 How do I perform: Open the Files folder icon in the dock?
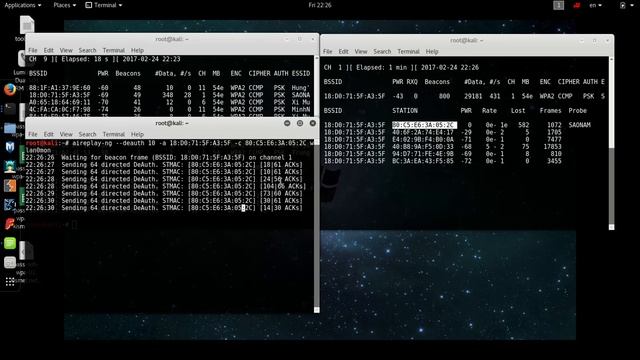pyautogui.click(x=10, y=128)
